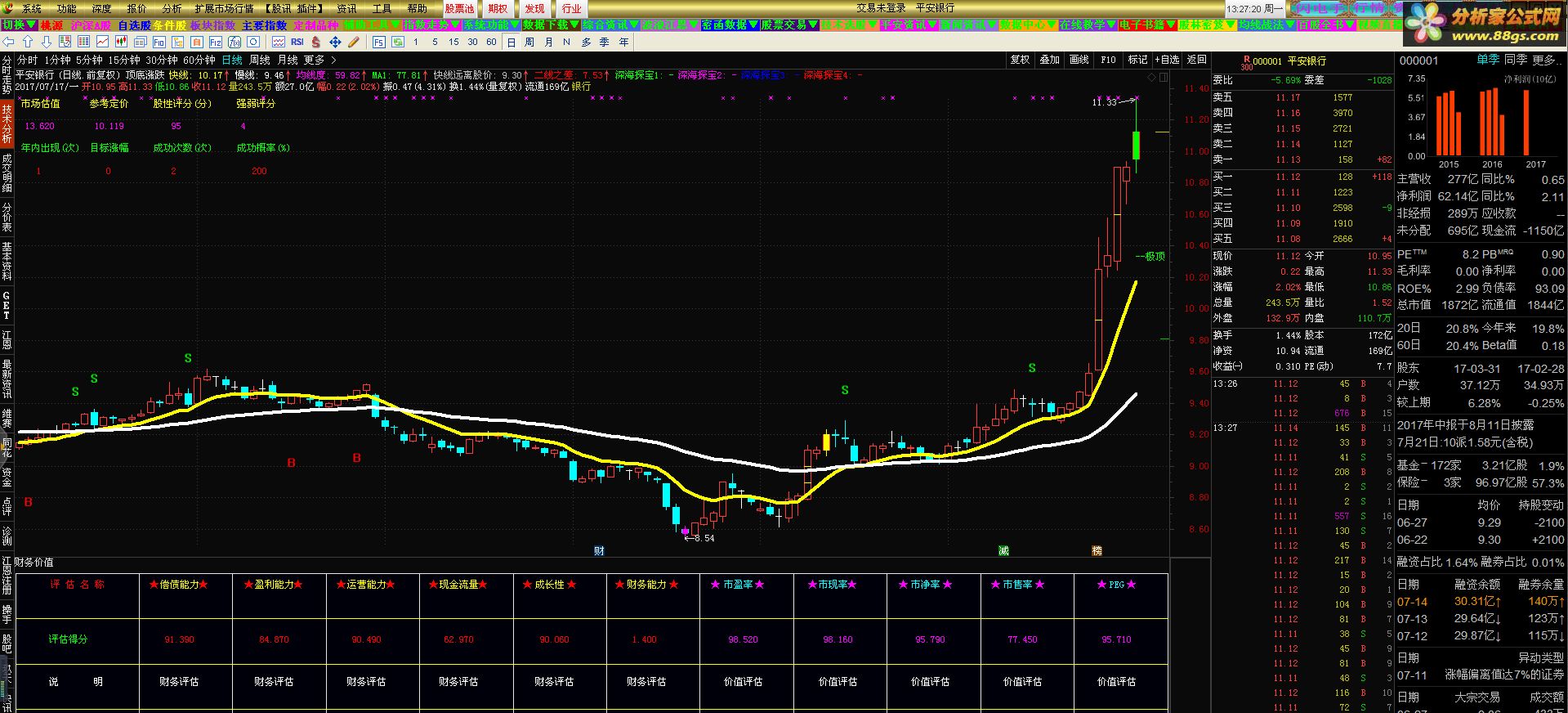Image resolution: width=1568 pixels, height=713 pixels.
Task: Open the line chart toolbar icon
Action: click(102, 42)
